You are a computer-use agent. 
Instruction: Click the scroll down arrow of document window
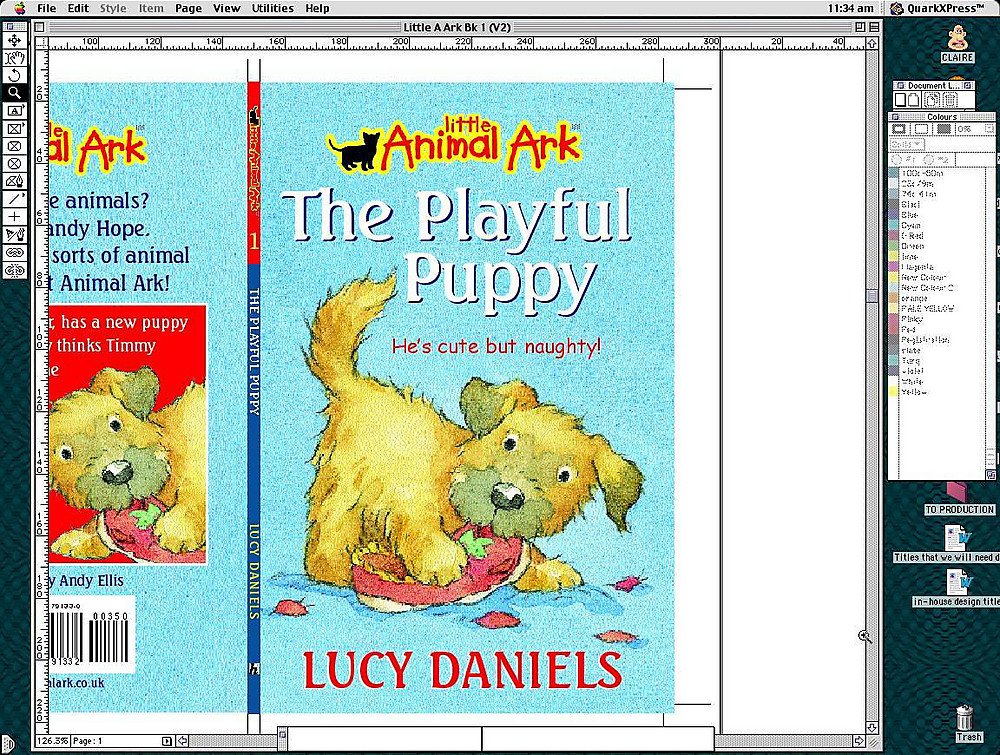[872, 728]
